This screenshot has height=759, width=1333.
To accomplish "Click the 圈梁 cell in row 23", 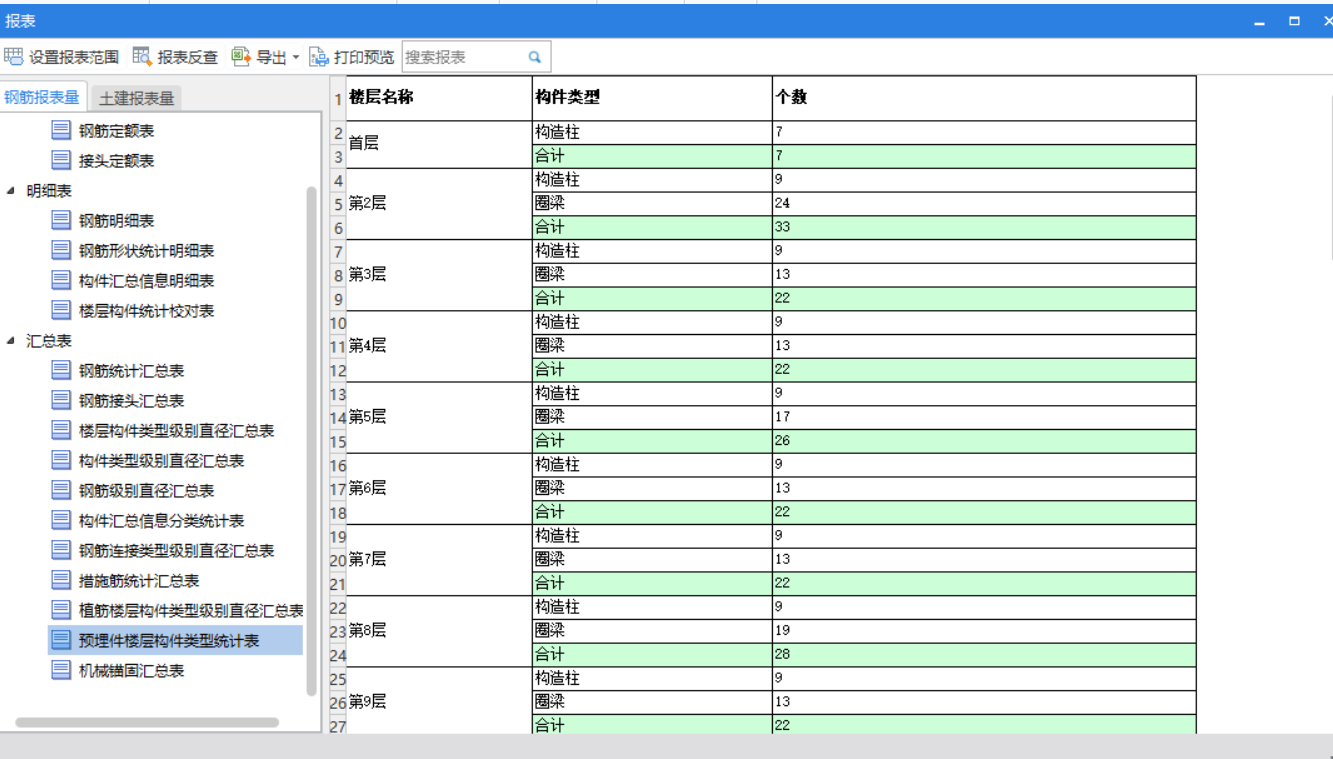I will click(x=652, y=631).
